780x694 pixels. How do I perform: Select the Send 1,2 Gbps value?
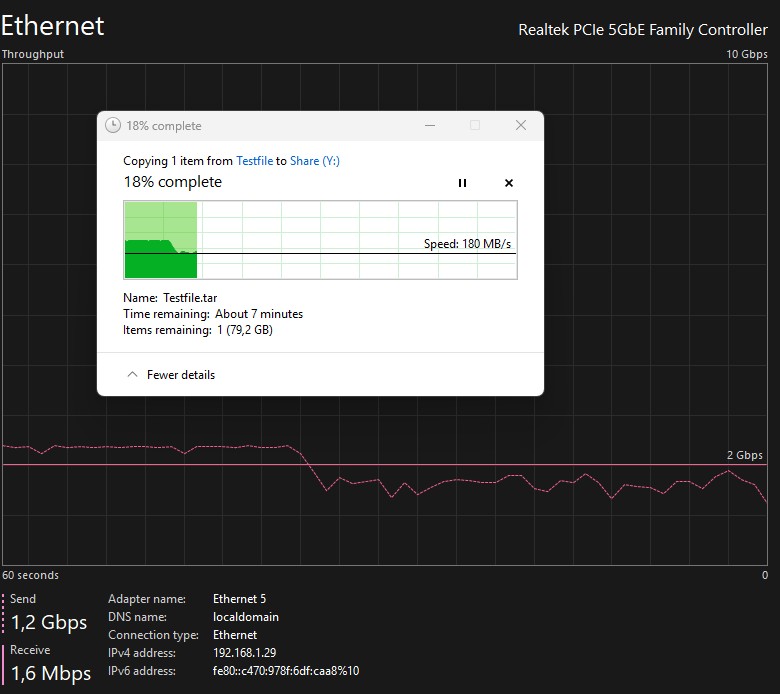tap(49, 622)
